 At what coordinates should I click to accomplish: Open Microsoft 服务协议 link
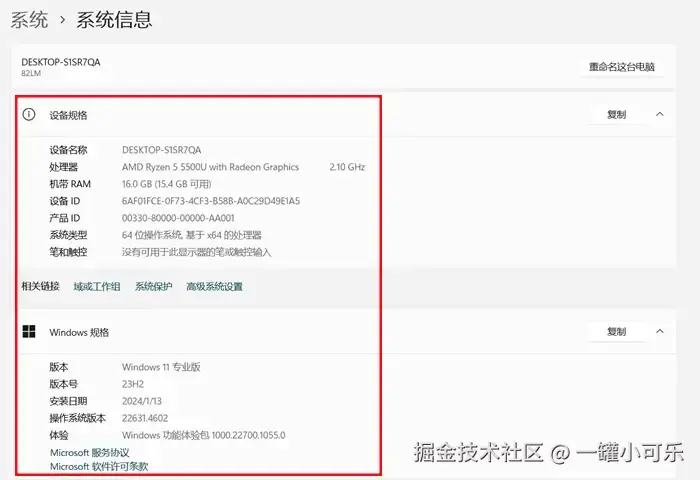coord(90,452)
